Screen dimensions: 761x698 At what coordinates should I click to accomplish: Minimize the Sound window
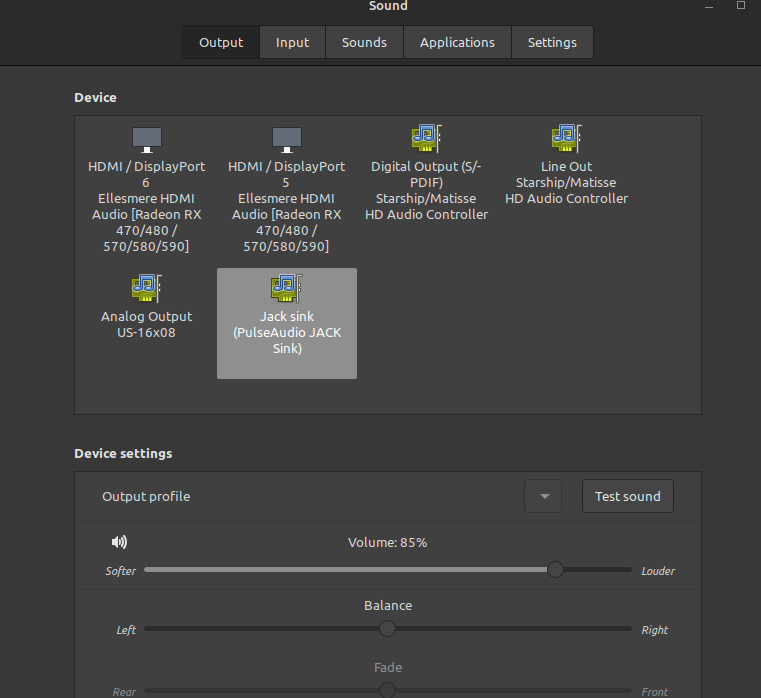pyautogui.click(x=709, y=6)
